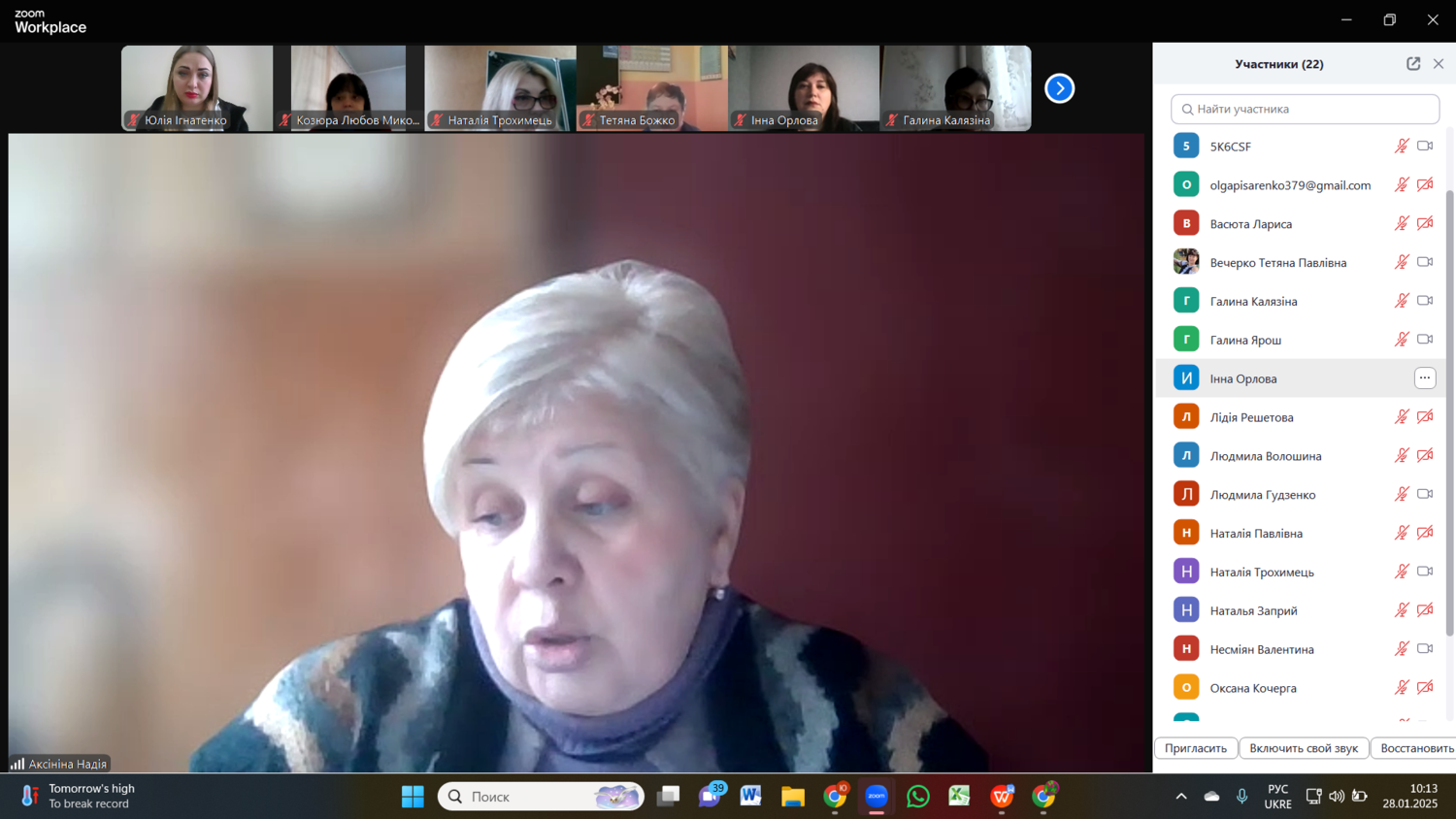Click mic icon for Людмила Волошина

tap(1402, 456)
